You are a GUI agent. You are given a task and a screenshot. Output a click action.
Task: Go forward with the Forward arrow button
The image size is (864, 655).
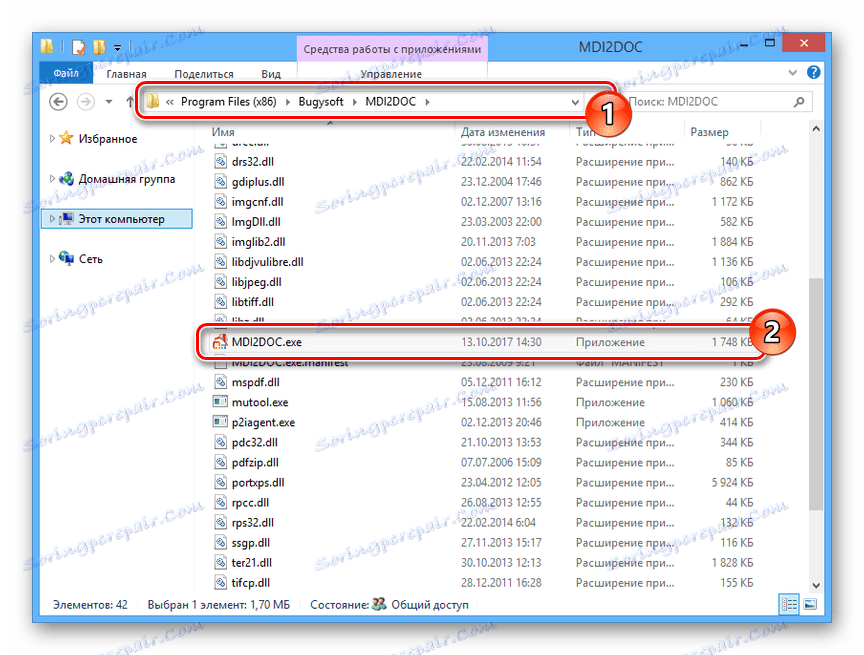point(85,102)
